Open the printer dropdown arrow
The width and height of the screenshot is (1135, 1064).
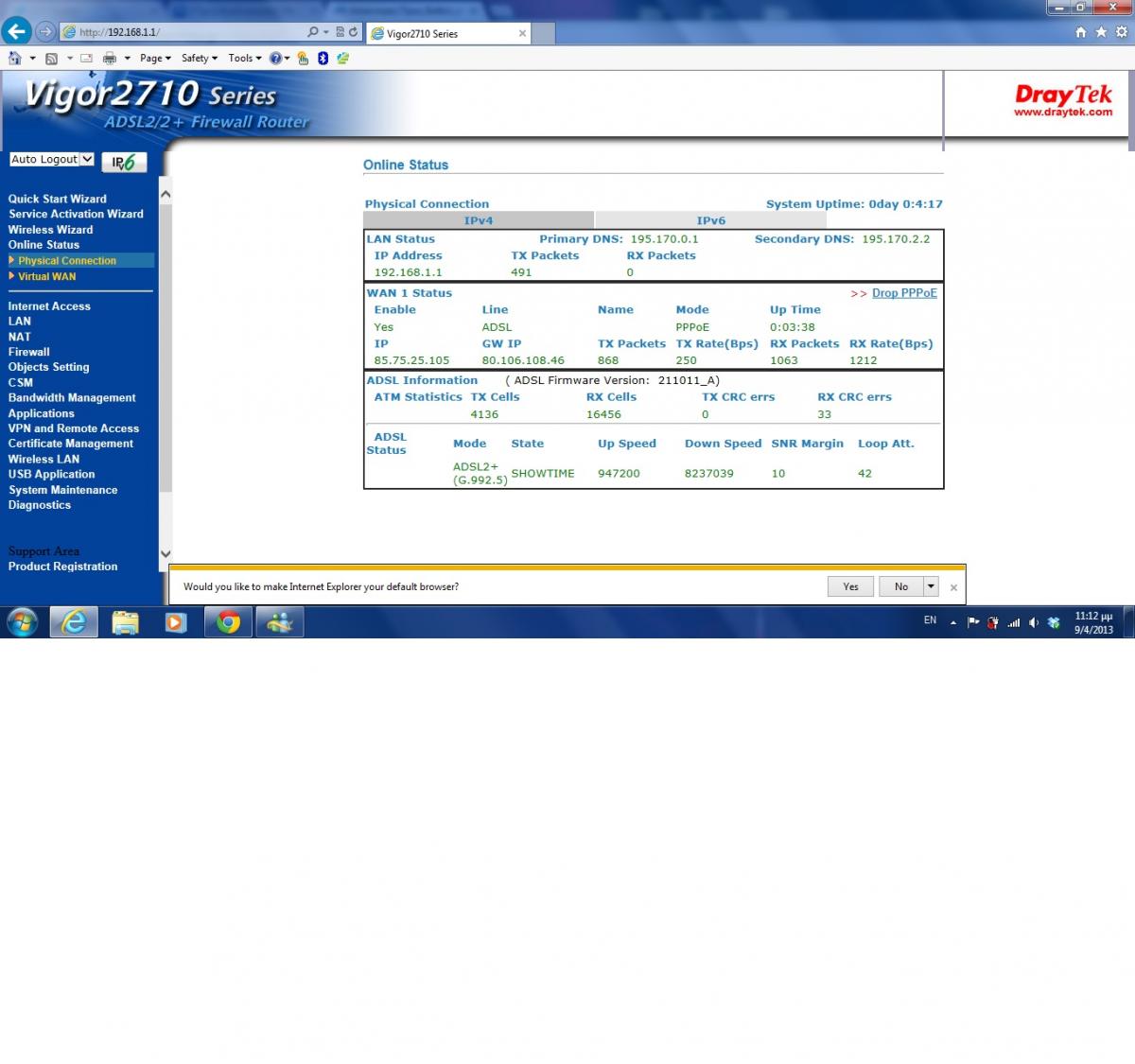tap(127, 58)
